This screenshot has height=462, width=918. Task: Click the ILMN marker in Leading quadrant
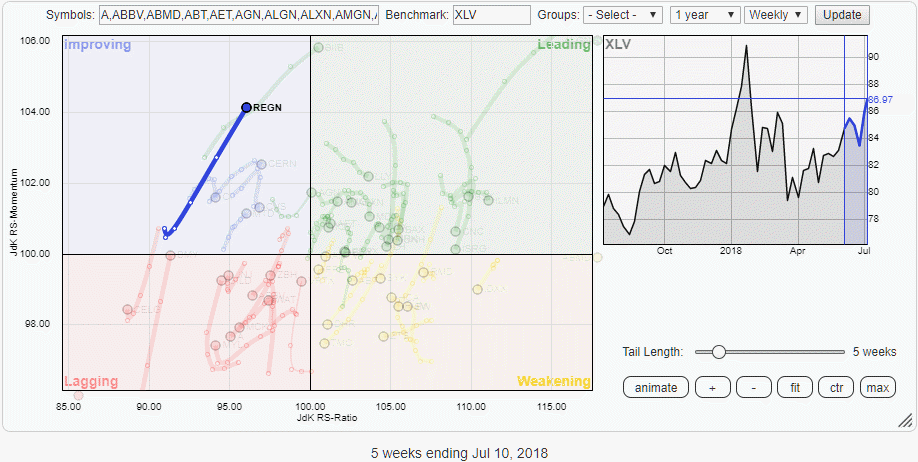click(x=488, y=200)
